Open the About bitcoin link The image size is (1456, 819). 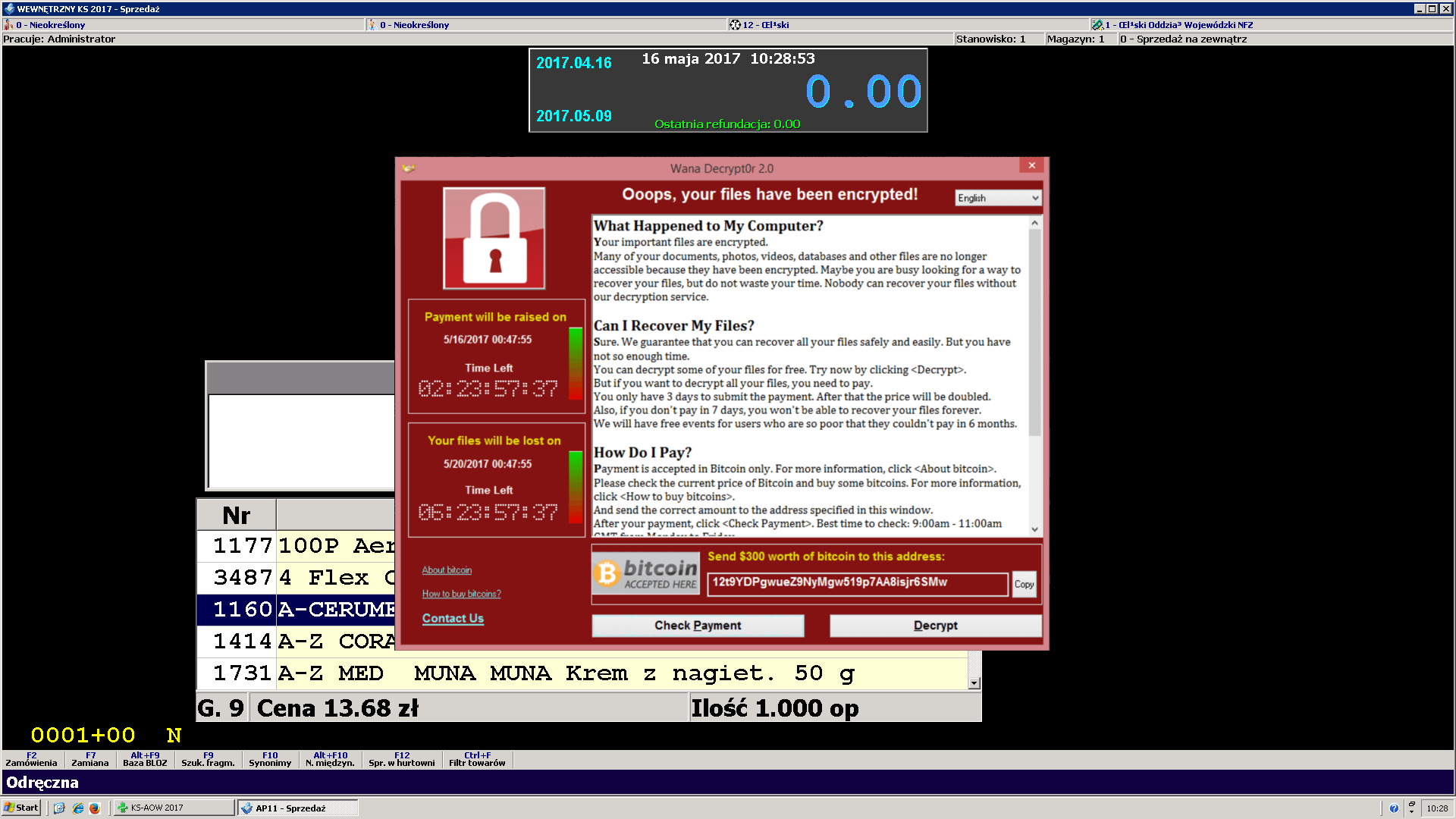(447, 570)
